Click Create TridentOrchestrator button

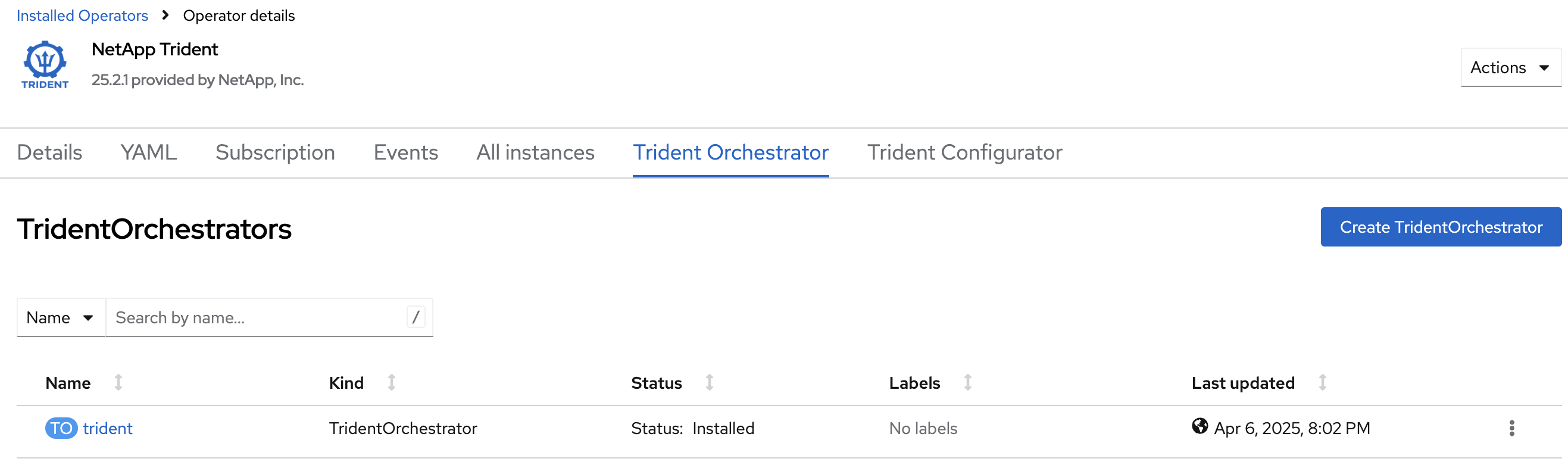(1441, 227)
